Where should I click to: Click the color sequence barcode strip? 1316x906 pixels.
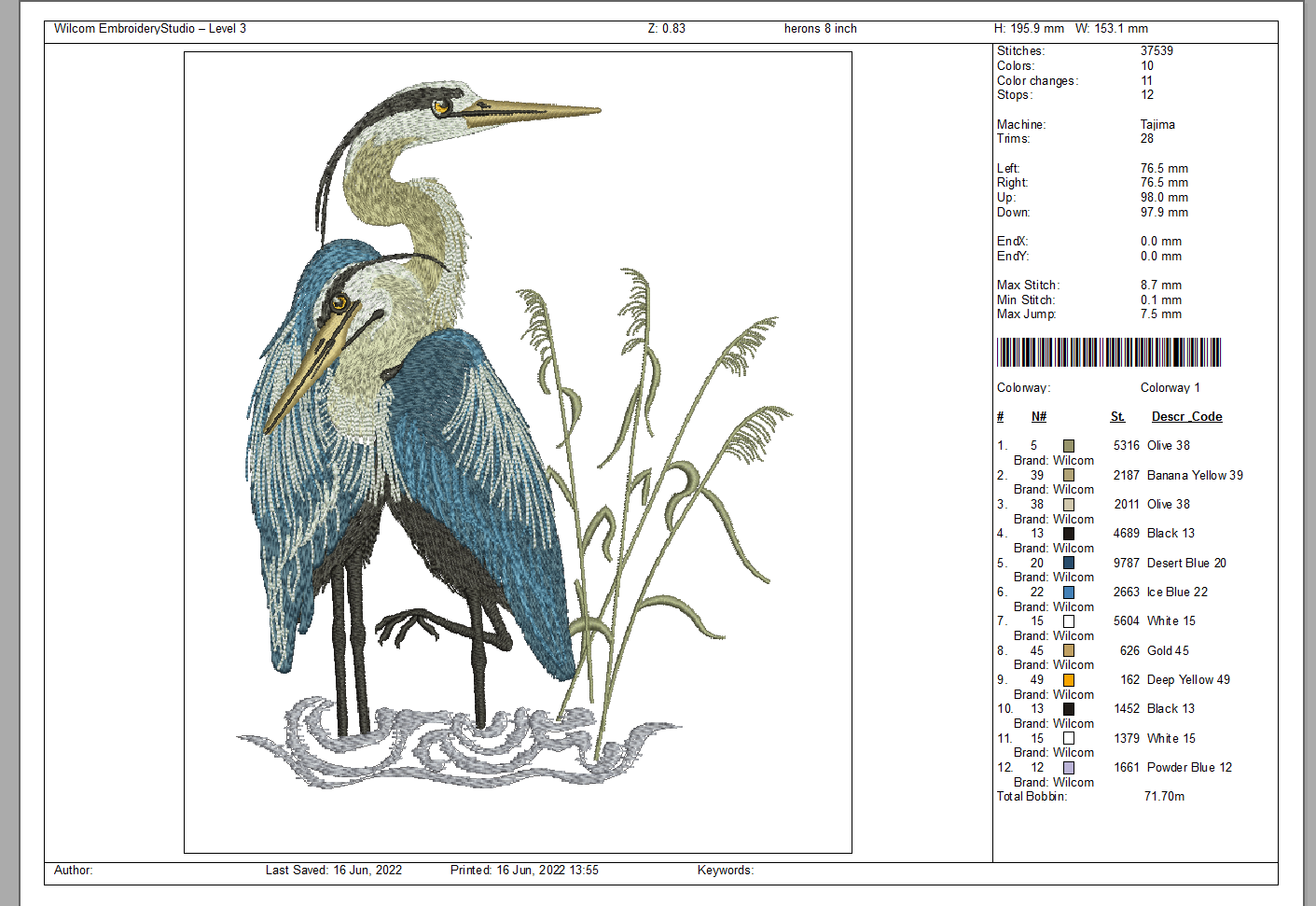1109,352
